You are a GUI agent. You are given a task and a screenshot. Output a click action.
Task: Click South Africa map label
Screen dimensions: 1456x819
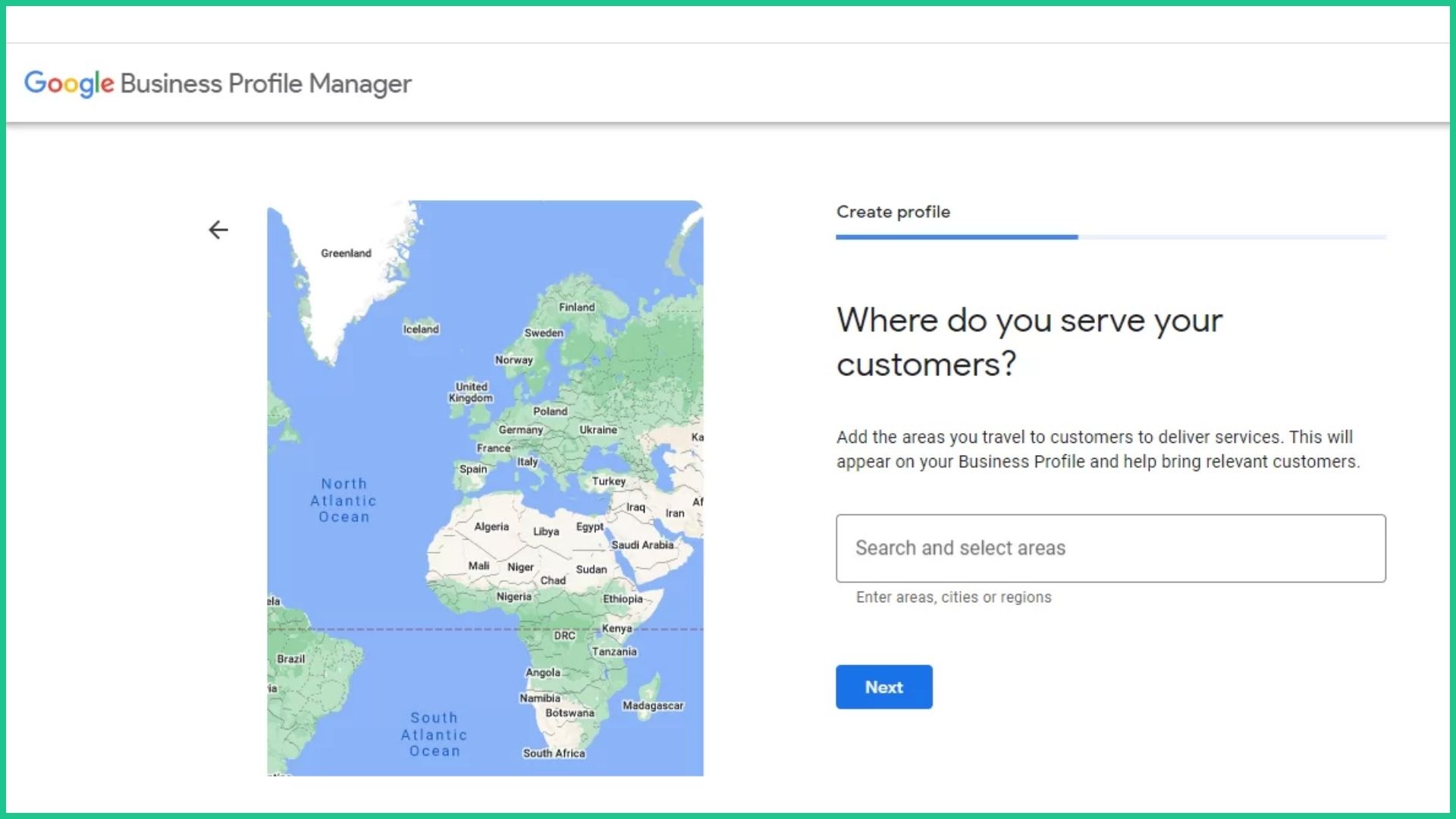coord(554,753)
